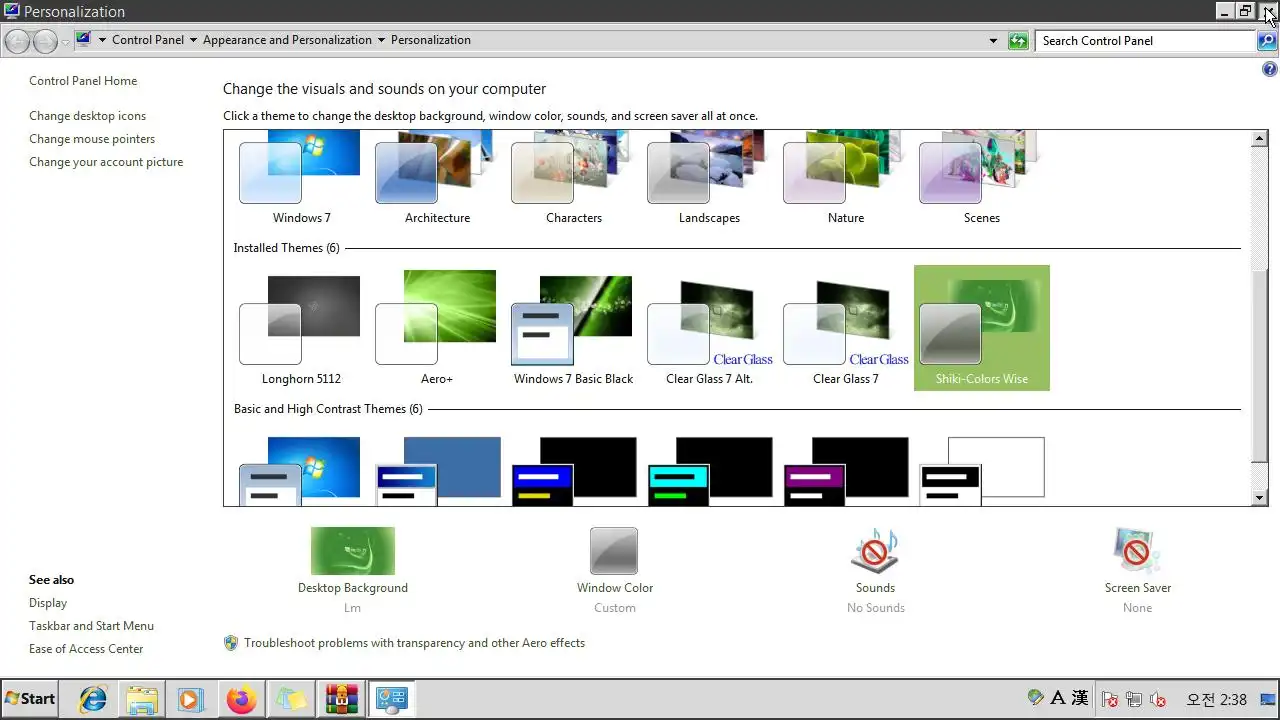Viewport: 1280px width, 720px height.
Task: Launch Windows Media Player from taskbar
Action: pos(191,699)
